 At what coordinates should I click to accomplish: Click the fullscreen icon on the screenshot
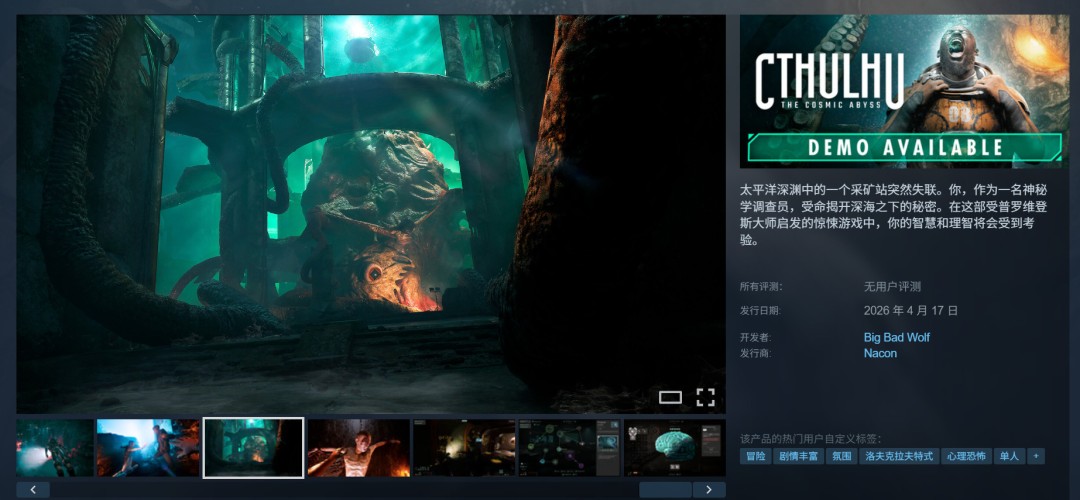(705, 397)
